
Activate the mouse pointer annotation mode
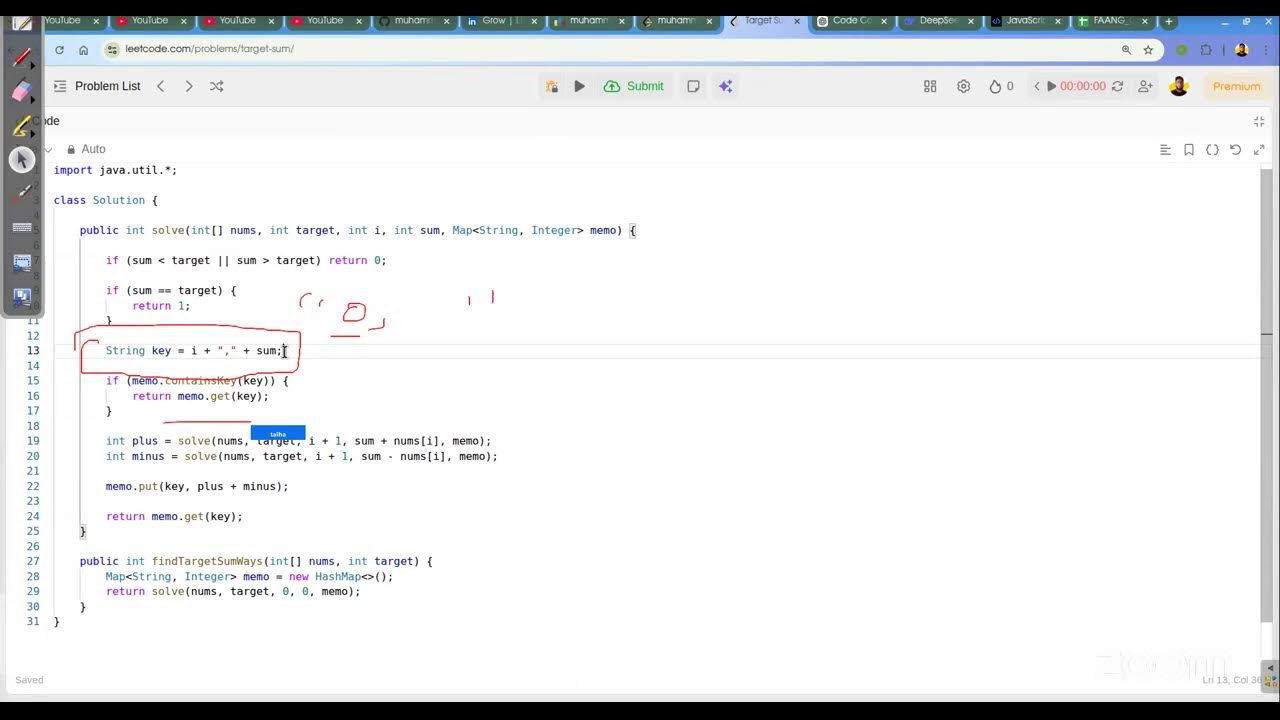[x=21, y=160]
